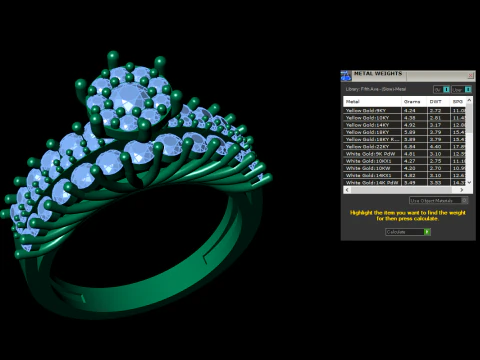Toggle the library switch beside the User toggle
This screenshot has width=480, height=360.
coord(442,90)
